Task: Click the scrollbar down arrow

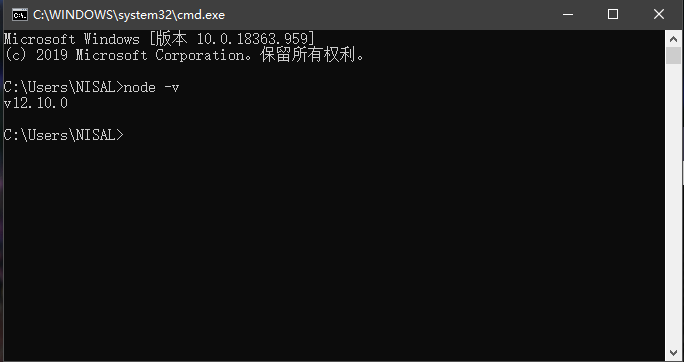Action: (x=673, y=352)
